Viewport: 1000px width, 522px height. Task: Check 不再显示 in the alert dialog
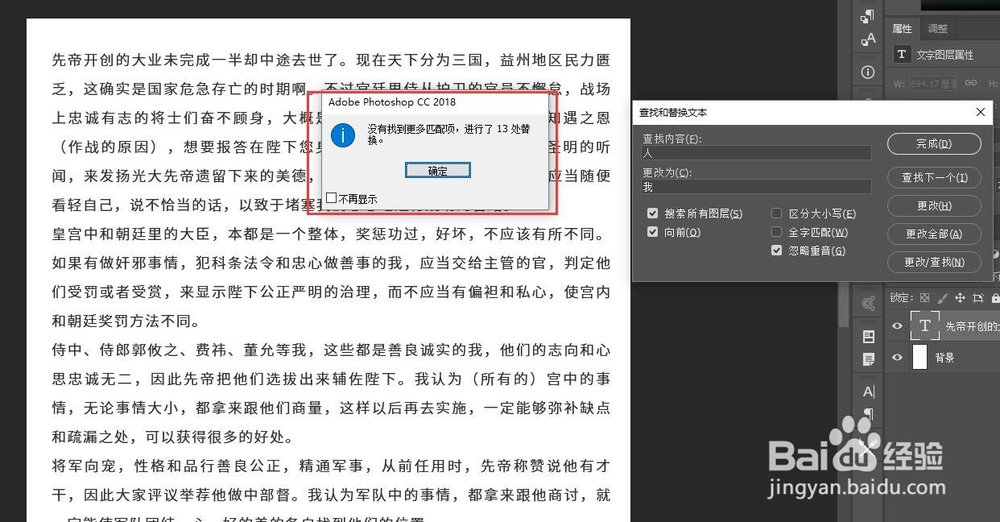[x=332, y=198]
